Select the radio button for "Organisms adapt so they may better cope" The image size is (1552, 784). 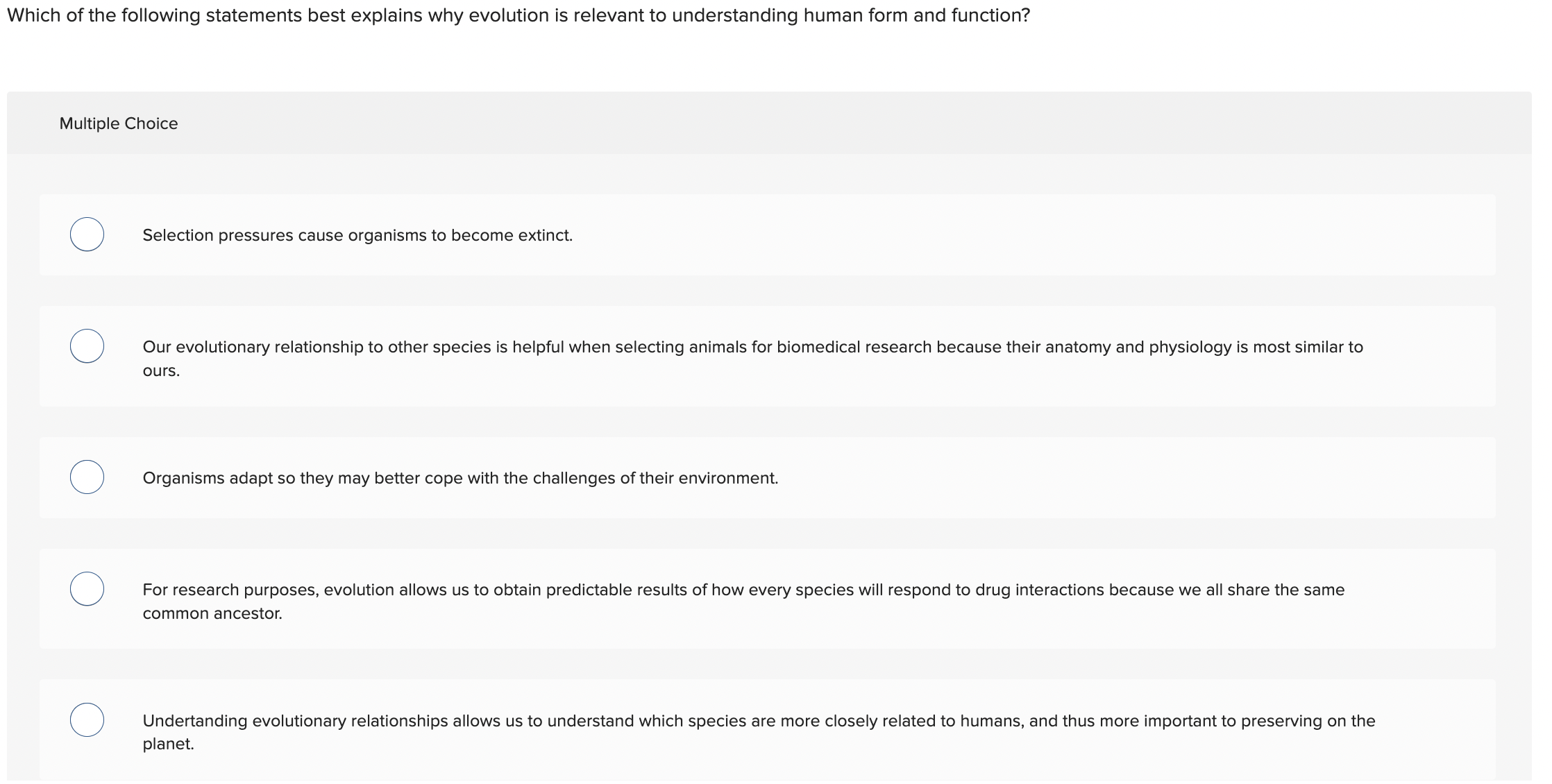(x=87, y=477)
